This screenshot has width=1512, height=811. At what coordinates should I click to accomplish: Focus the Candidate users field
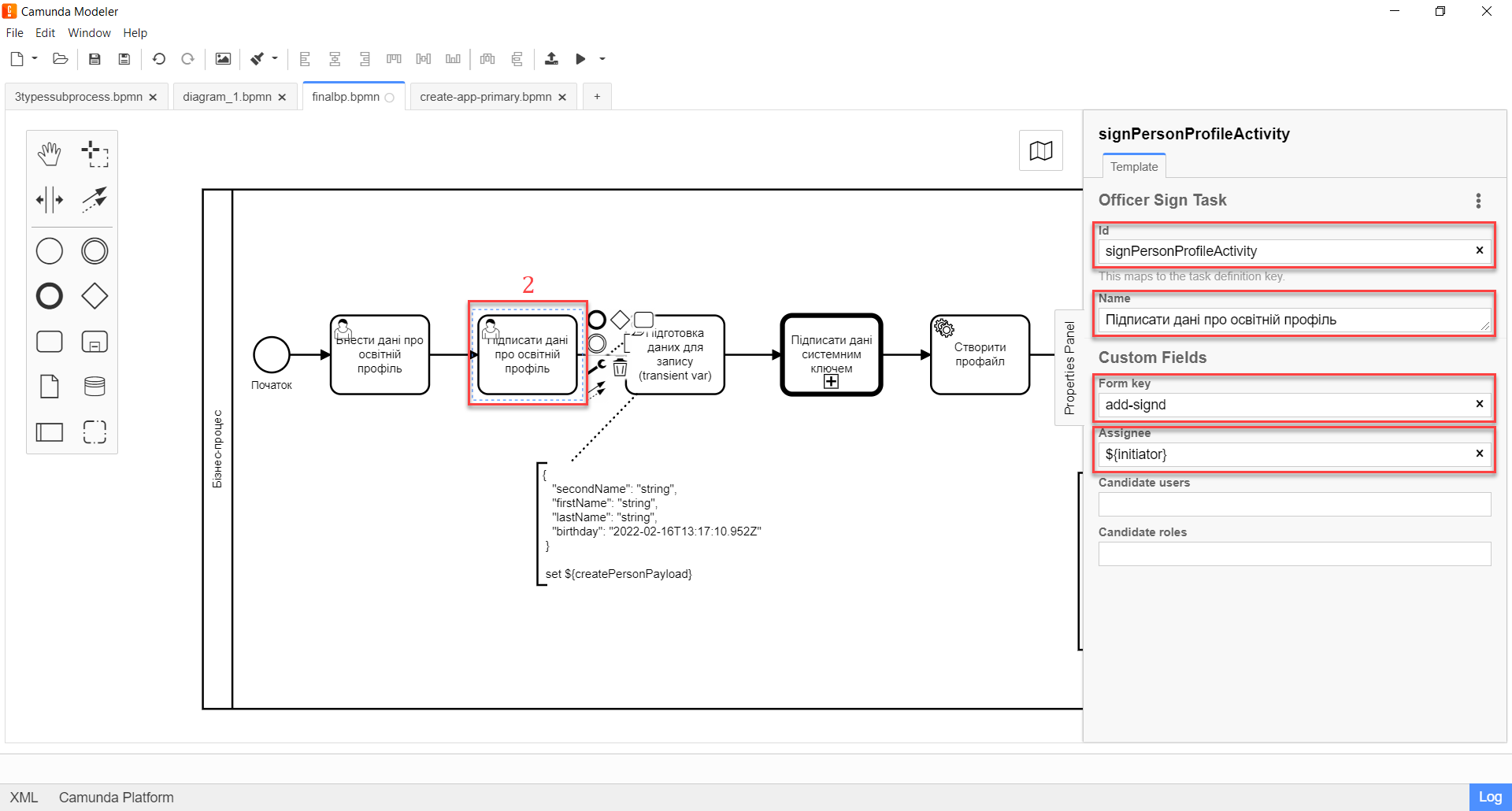coord(1294,504)
